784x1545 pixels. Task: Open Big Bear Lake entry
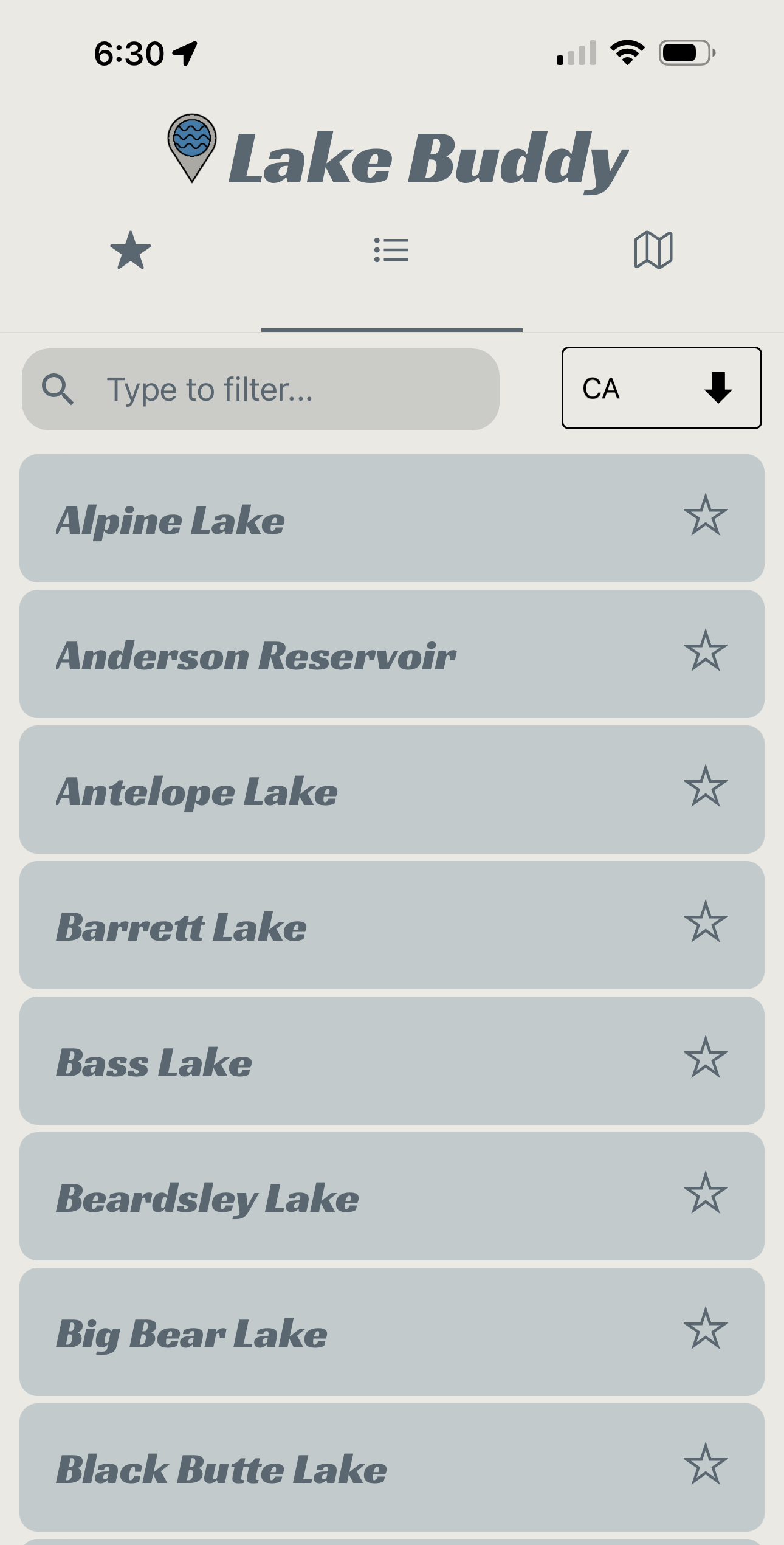(391, 1332)
